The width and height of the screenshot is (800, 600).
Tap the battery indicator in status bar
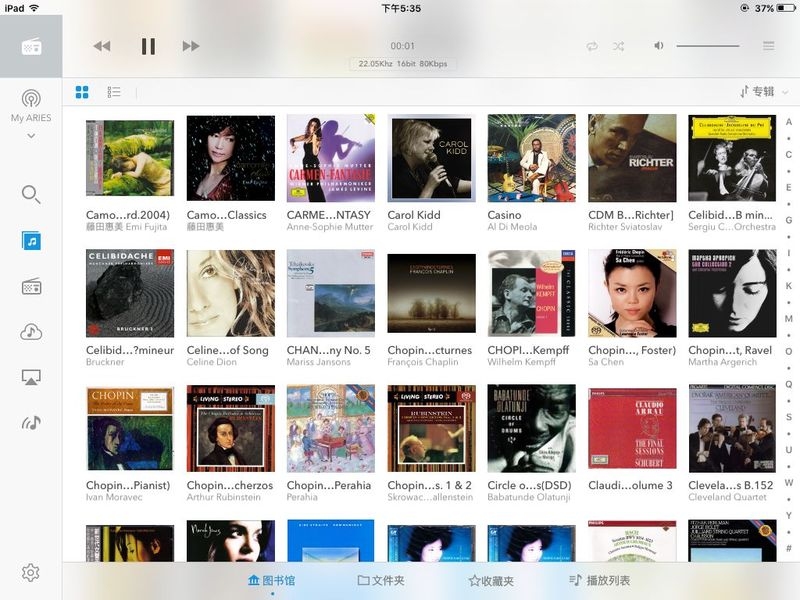tap(786, 8)
